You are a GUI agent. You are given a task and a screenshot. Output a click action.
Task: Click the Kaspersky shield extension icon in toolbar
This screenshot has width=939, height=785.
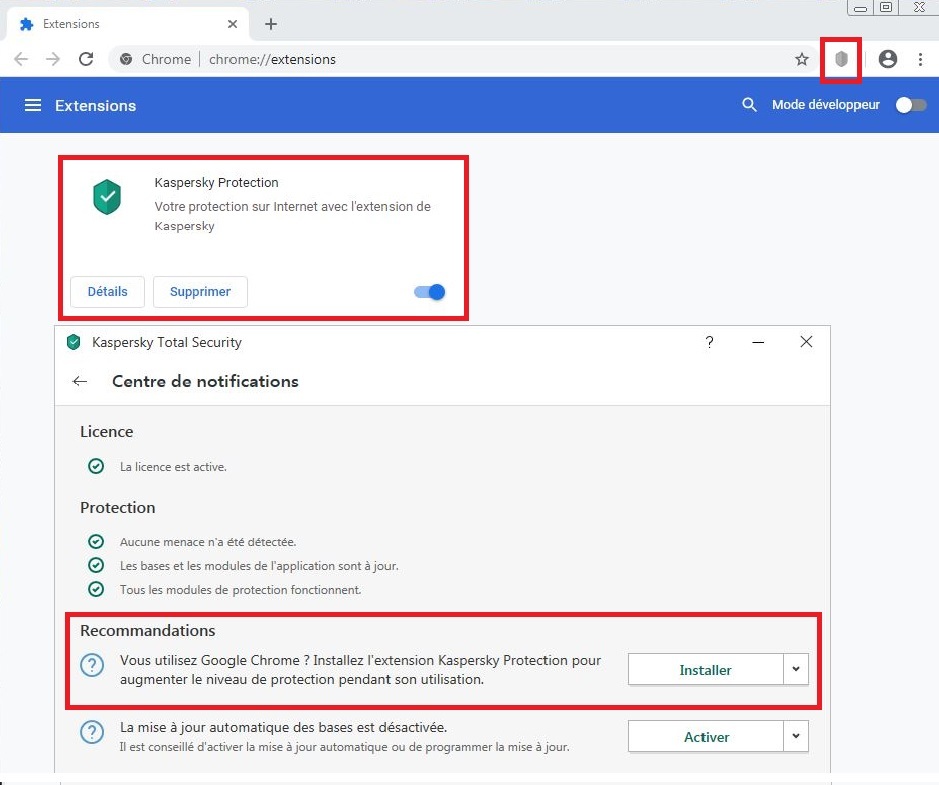coord(841,59)
